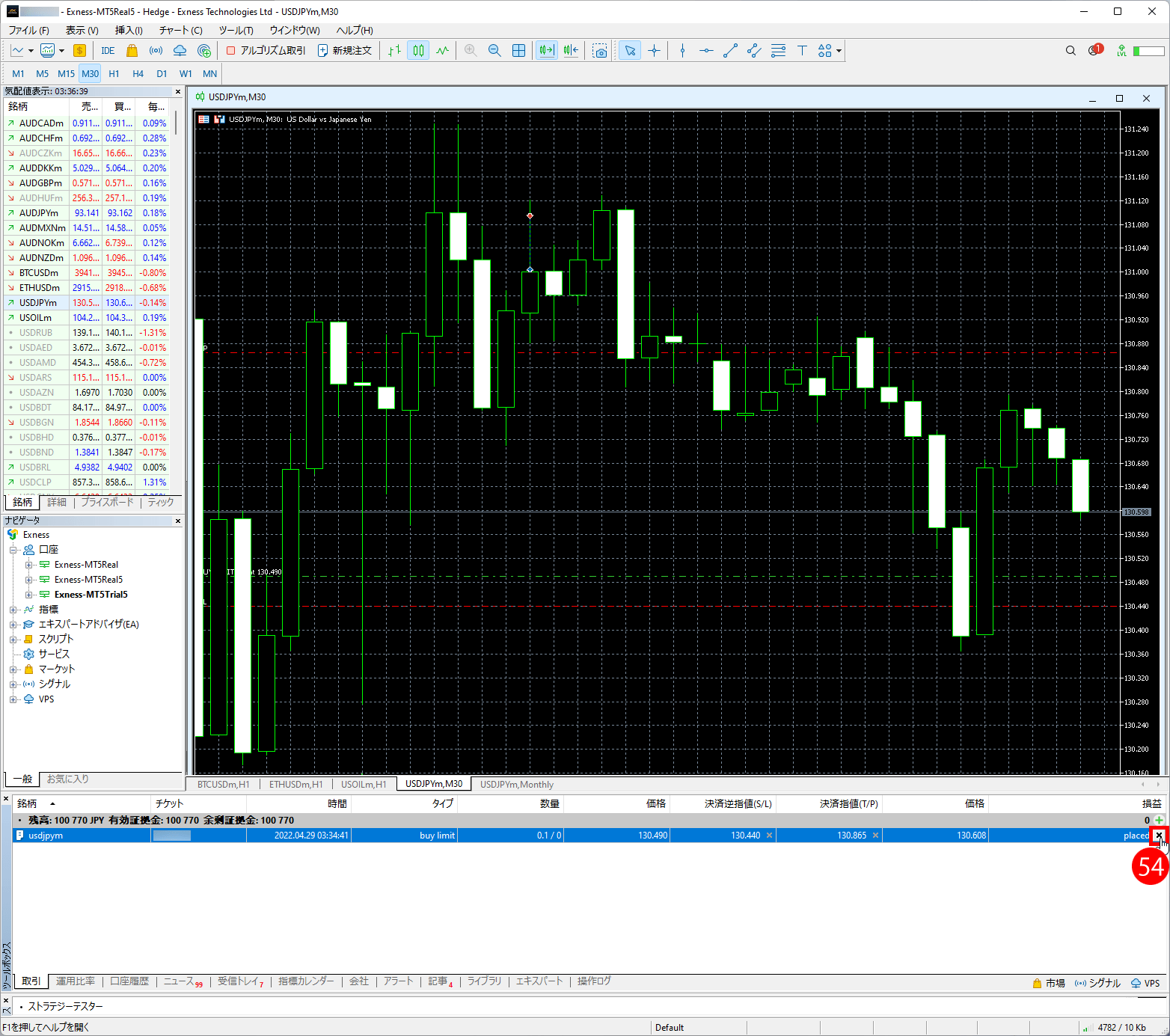Expand the Exness-MT5Real account node
Viewport: 1170px width, 1036px height.
coord(28,565)
